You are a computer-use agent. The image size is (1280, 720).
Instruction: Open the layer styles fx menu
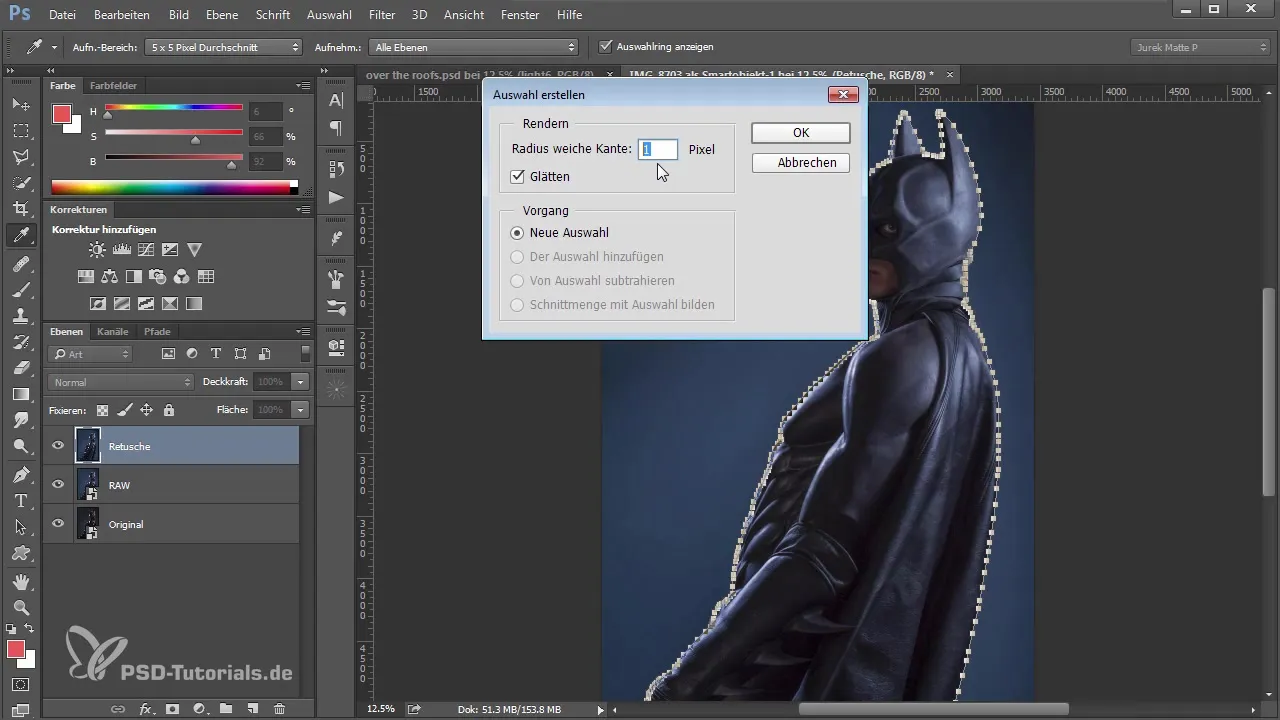tap(146, 709)
